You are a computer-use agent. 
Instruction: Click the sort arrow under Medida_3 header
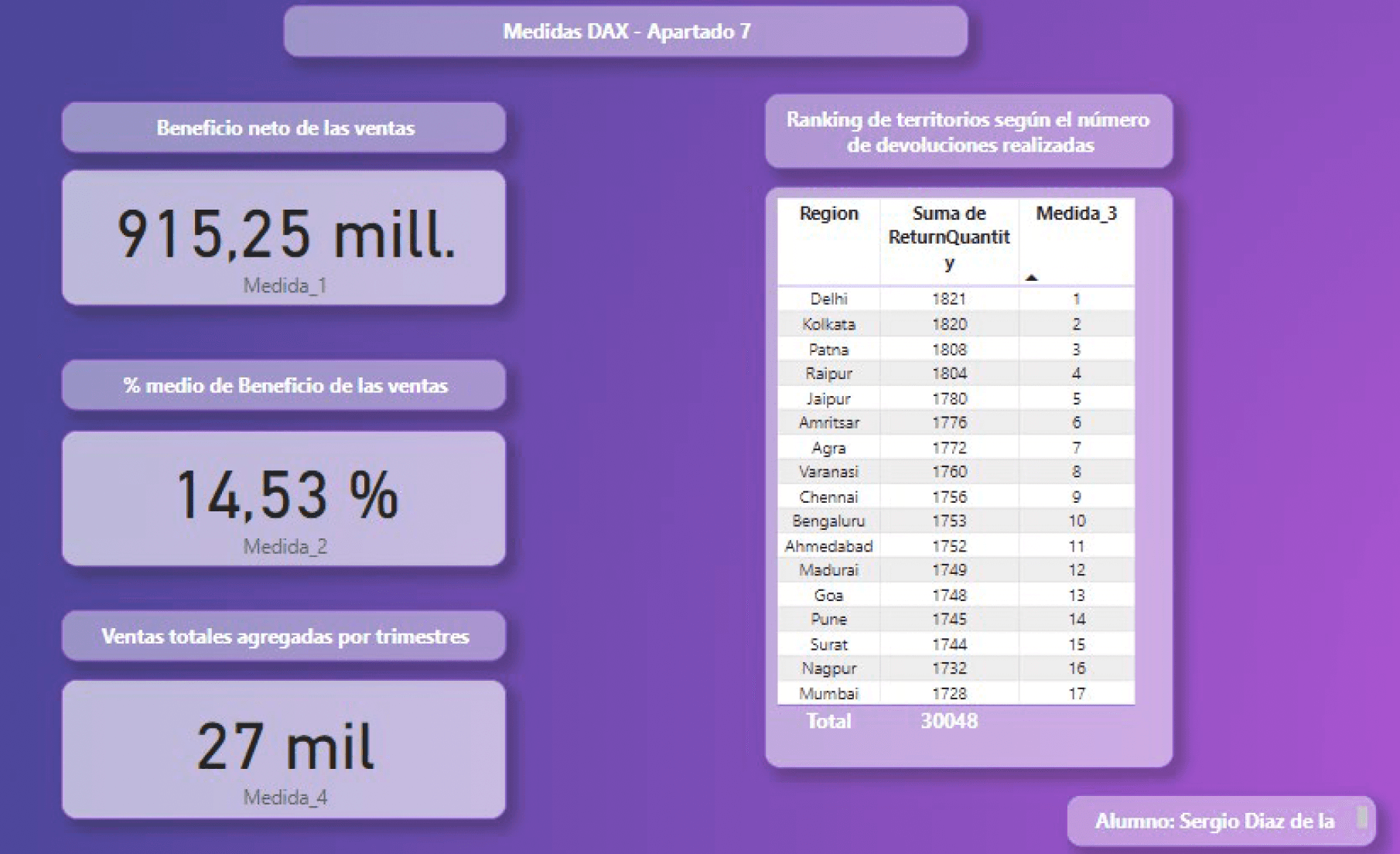tap(1031, 277)
